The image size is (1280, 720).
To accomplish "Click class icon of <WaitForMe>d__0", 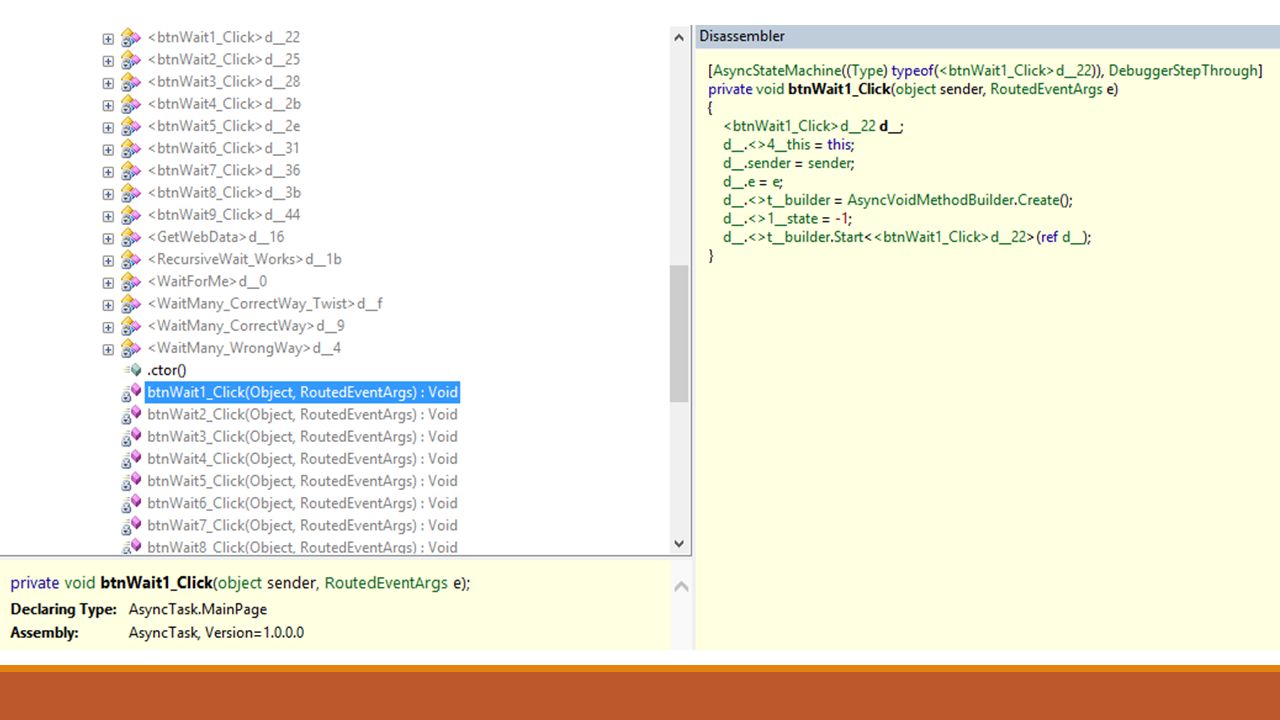I will point(131,282).
